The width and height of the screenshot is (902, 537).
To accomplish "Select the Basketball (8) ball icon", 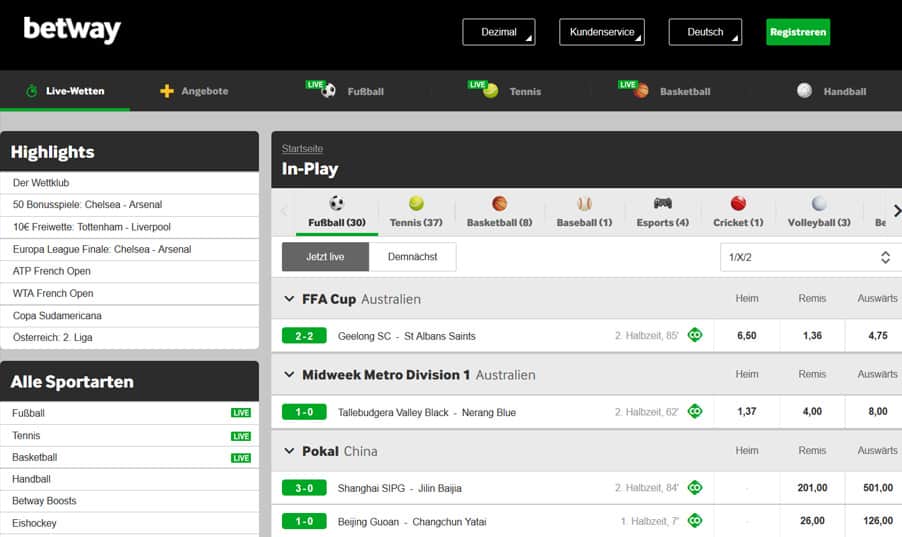I will [499, 203].
